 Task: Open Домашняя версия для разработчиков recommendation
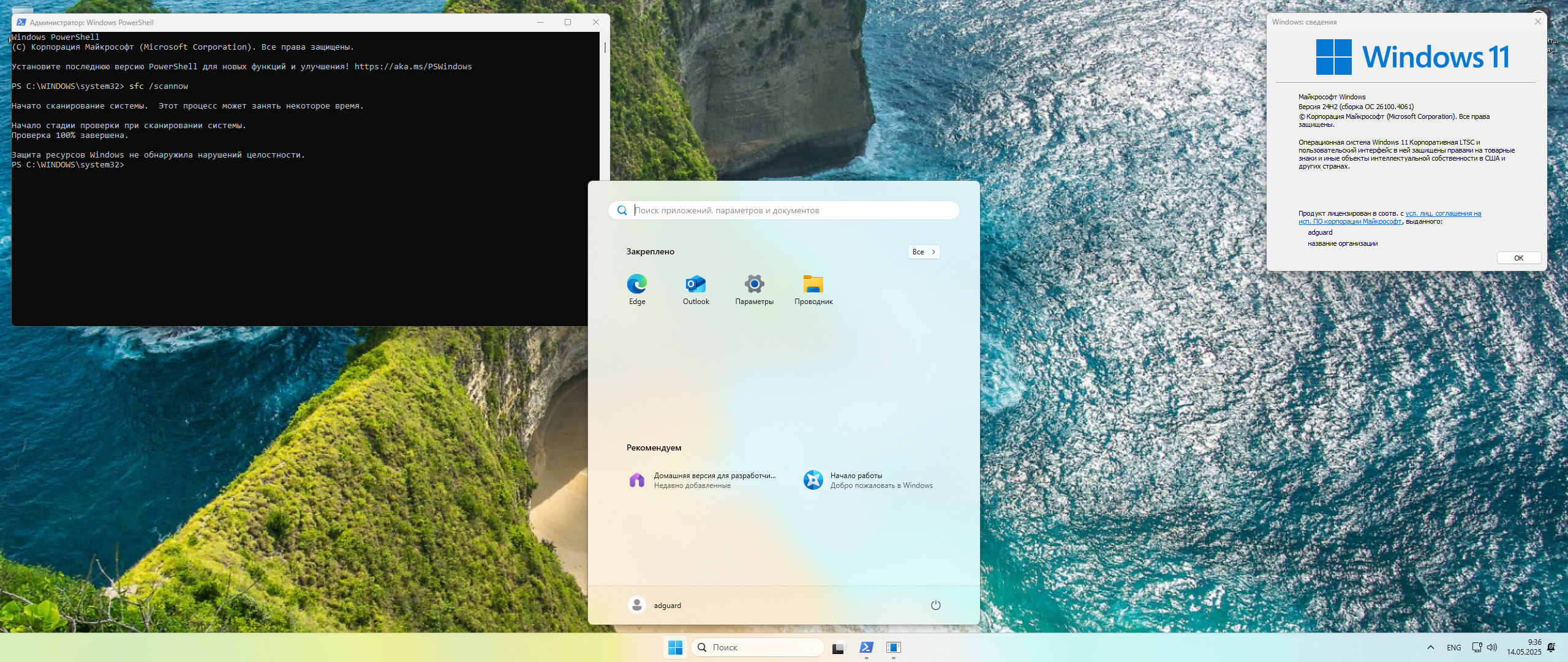(x=702, y=480)
